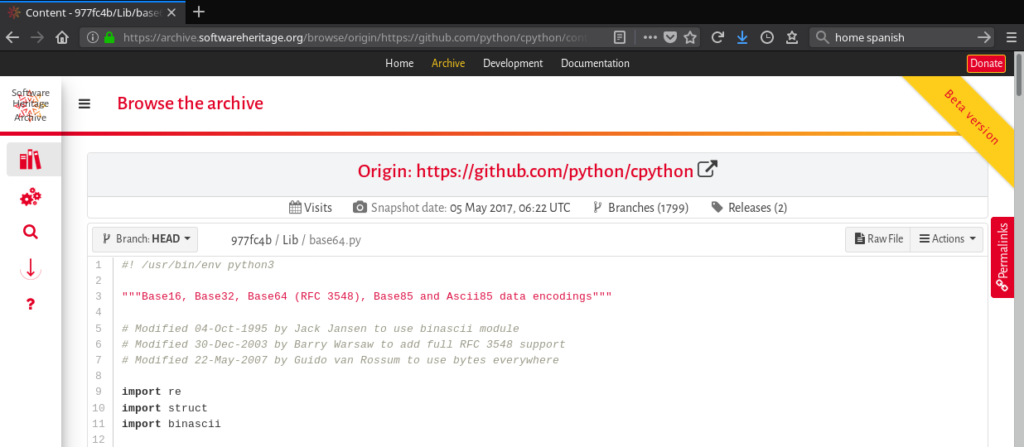1024x447 pixels.
Task: Expand the Branch: HEAD dropdown
Action: click(145, 239)
